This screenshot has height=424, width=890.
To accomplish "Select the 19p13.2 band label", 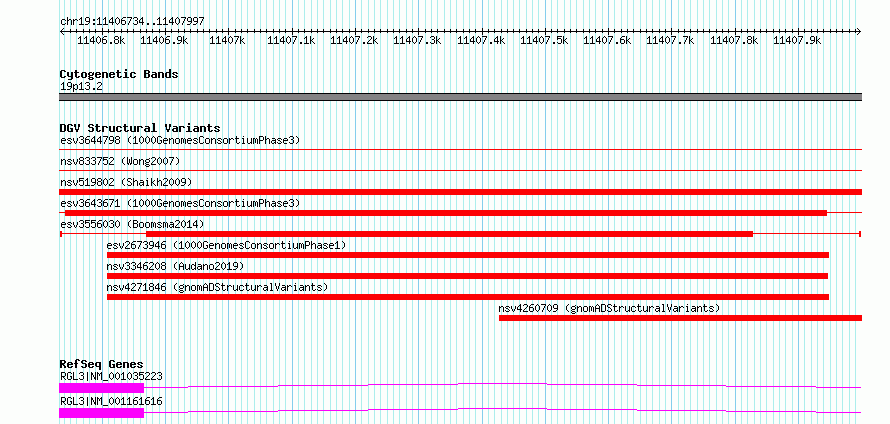I will 81,87.
